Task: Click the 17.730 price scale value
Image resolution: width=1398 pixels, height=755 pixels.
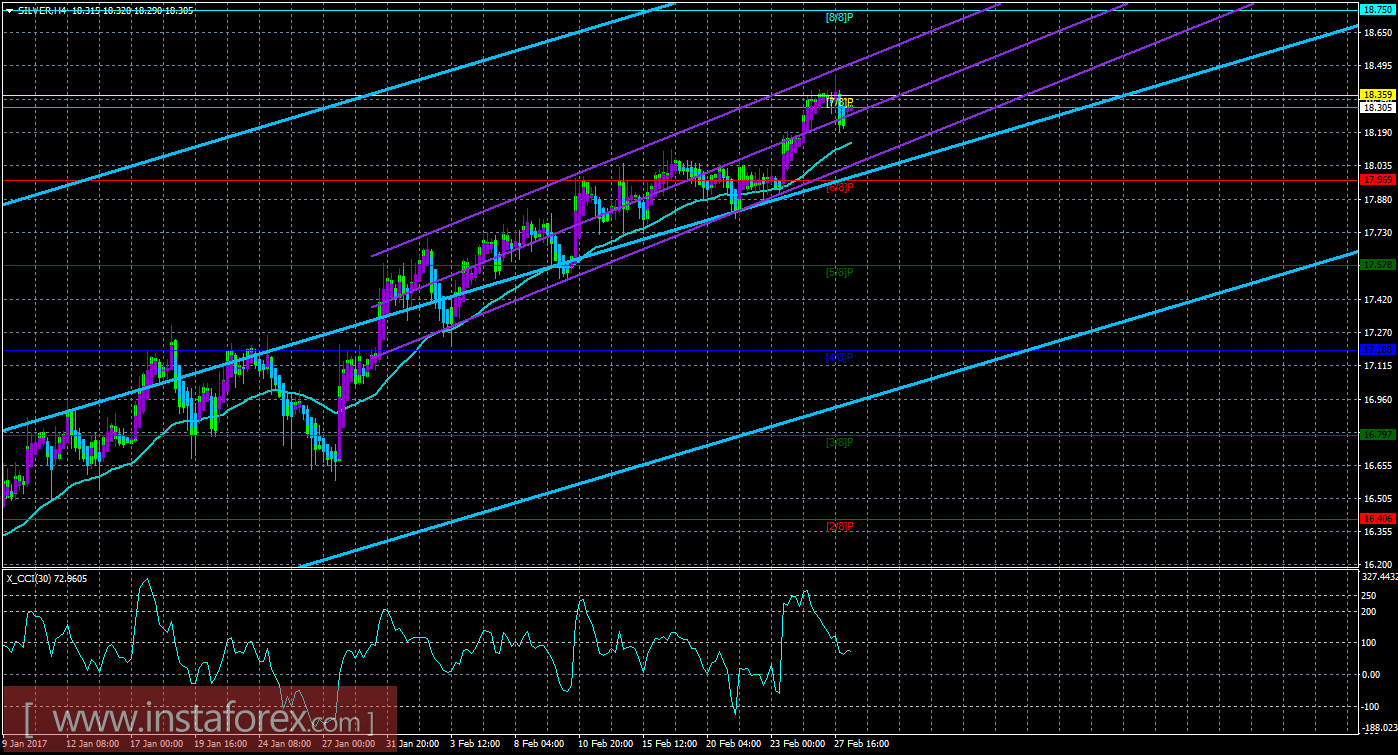Action: pyautogui.click(x=1377, y=232)
